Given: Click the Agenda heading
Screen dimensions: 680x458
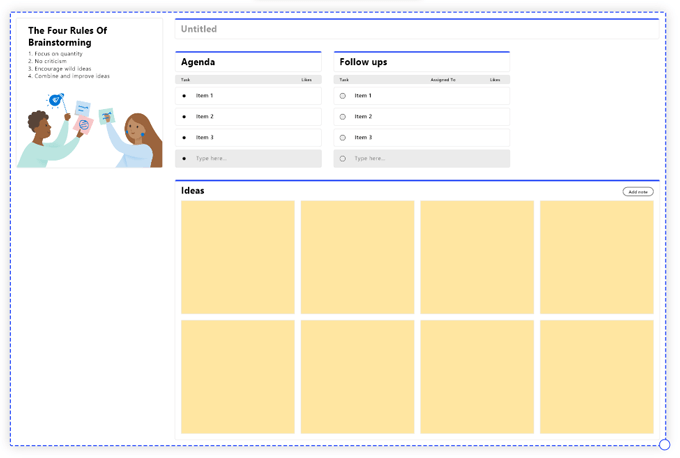Looking at the screenshot, I should [x=198, y=62].
